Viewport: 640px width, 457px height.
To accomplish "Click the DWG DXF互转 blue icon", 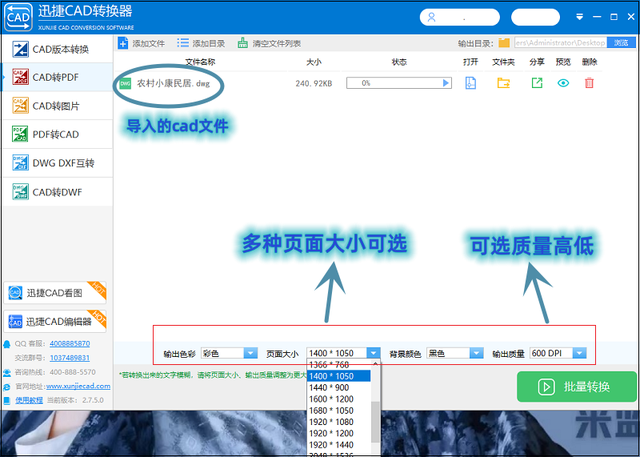I will pyautogui.click(x=20, y=162).
